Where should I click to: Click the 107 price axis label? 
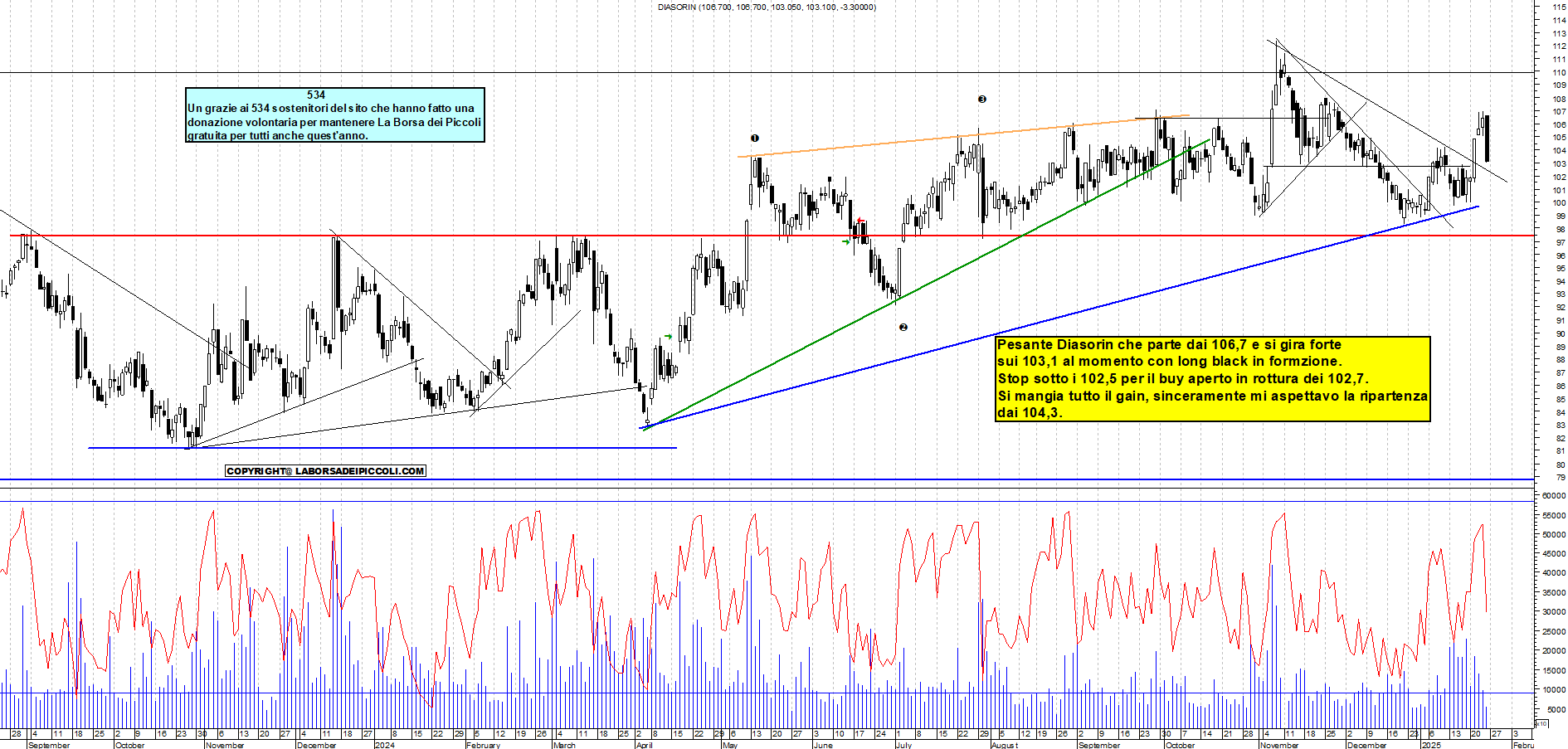coord(1559,111)
